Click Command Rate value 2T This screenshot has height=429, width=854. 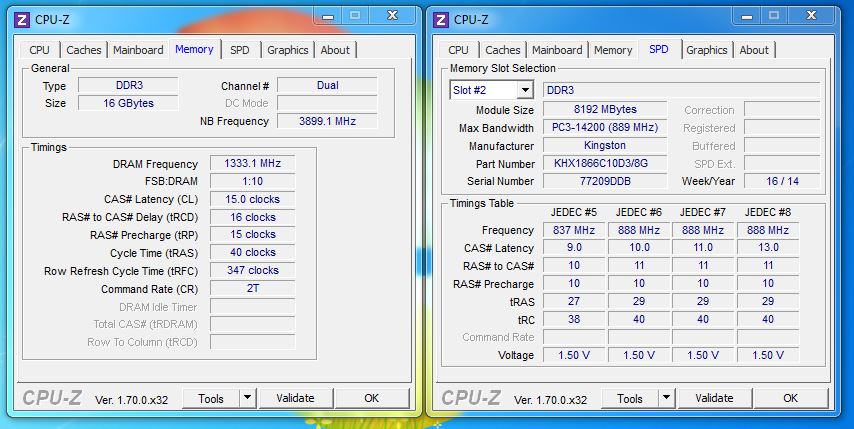click(x=252, y=289)
